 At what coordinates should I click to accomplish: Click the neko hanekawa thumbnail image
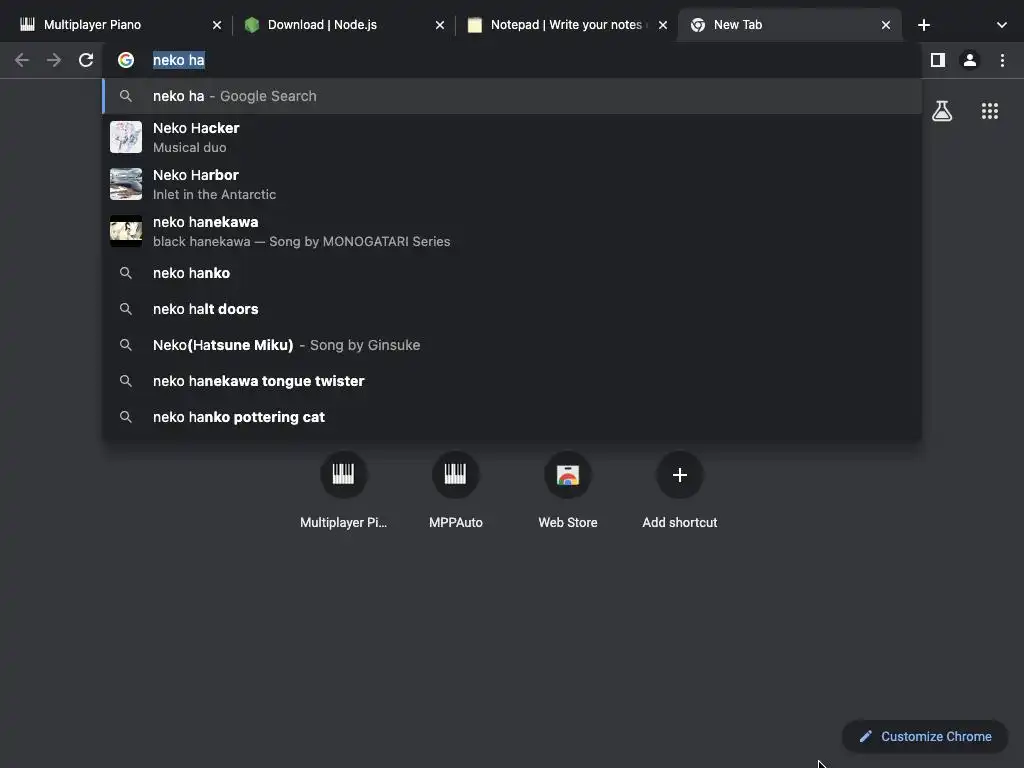(x=126, y=231)
